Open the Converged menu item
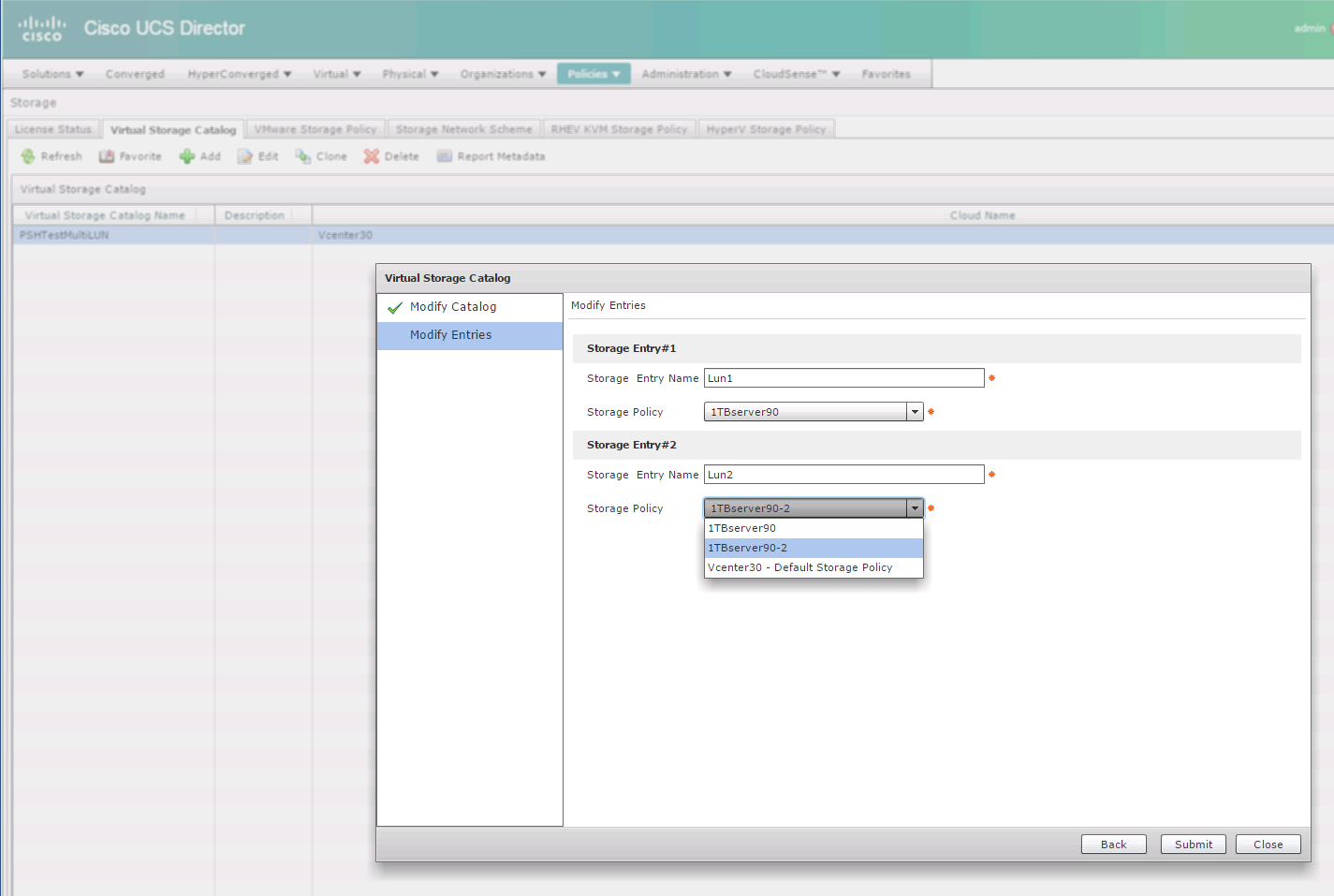 pyautogui.click(x=135, y=74)
